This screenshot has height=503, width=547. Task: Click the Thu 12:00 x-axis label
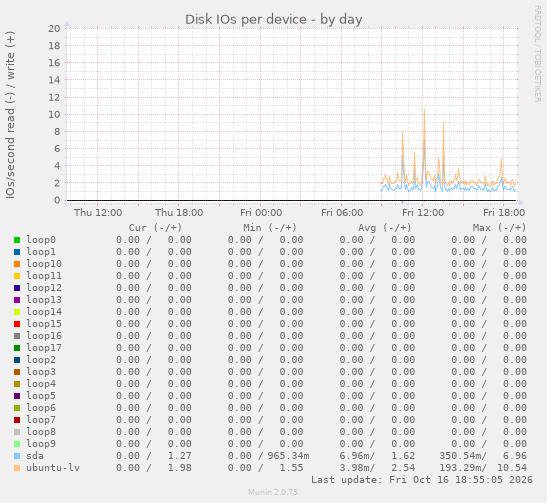pos(98,213)
